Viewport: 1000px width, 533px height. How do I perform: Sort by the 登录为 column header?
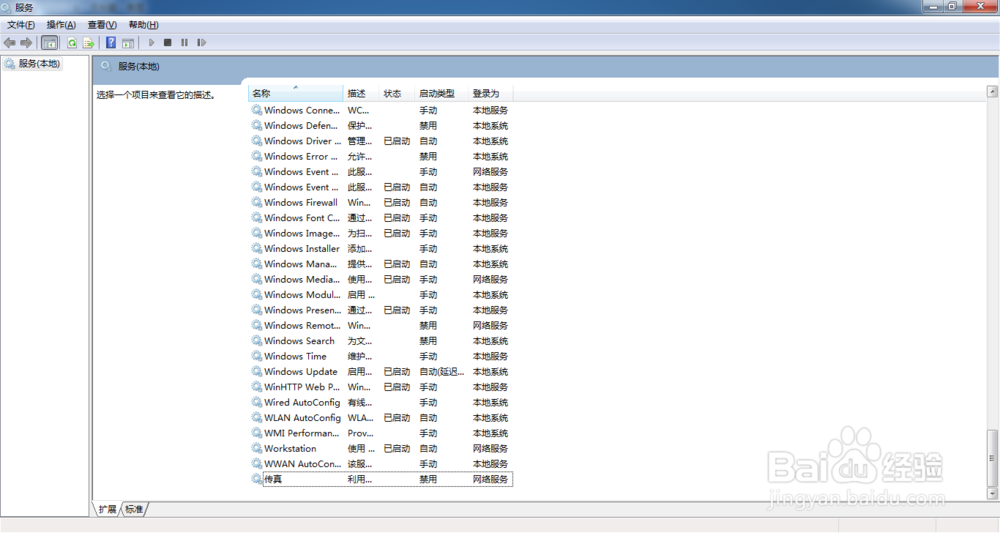(490, 93)
